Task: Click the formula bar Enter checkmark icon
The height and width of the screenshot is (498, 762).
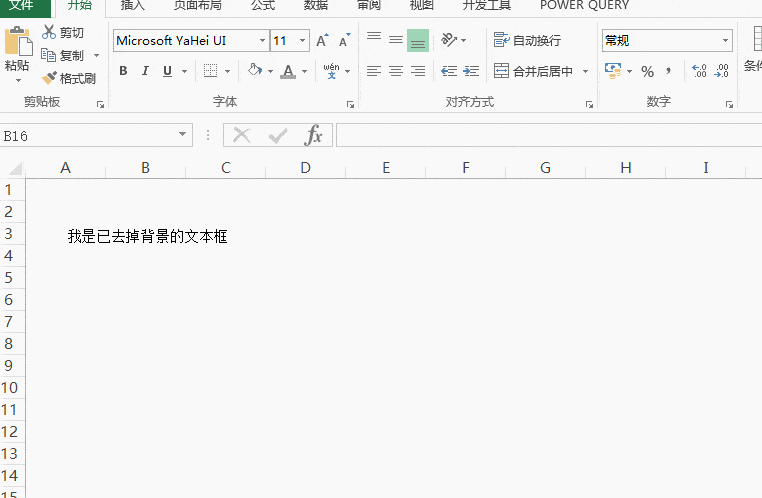Action: [278, 135]
